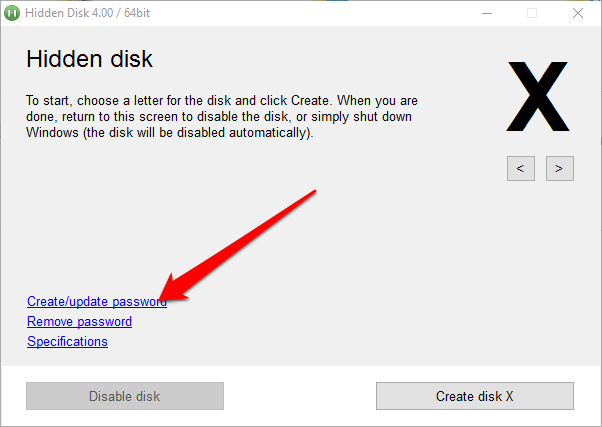Click the greyed-out maximize window button
This screenshot has width=602, height=427.
532,14
